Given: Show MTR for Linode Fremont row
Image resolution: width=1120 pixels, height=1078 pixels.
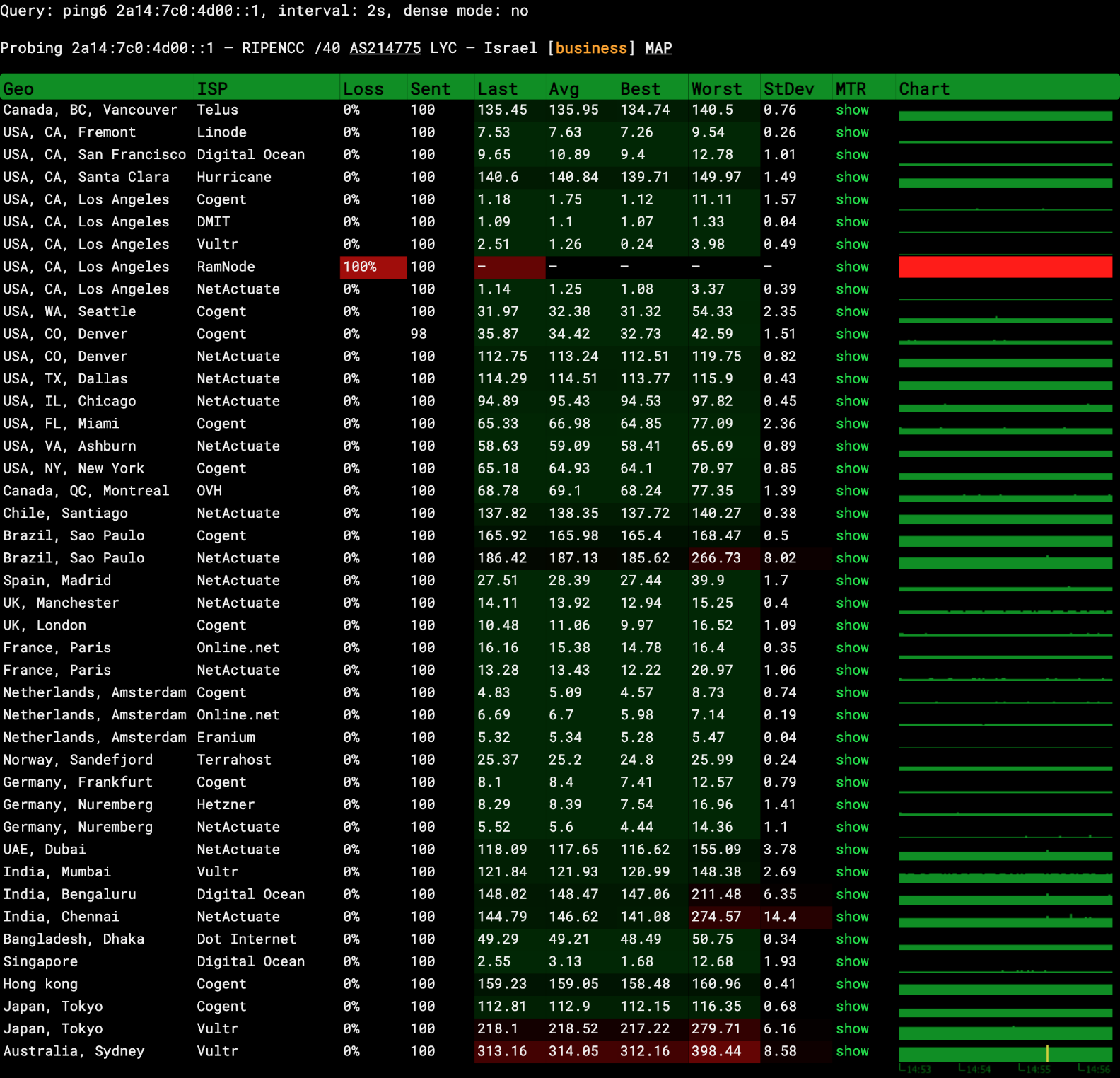Looking at the screenshot, I should [852, 132].
